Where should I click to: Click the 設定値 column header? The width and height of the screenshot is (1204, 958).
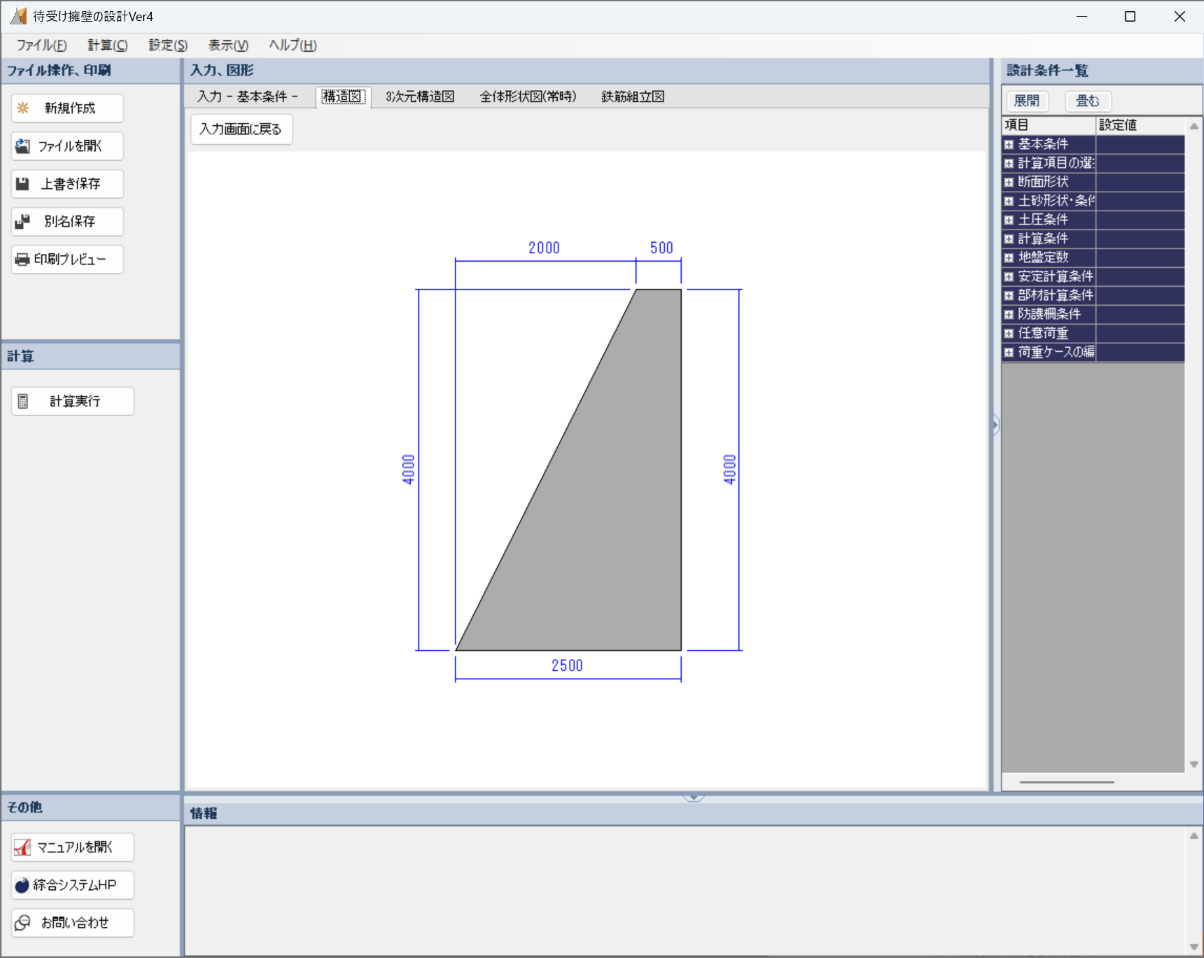[1141, 126]
